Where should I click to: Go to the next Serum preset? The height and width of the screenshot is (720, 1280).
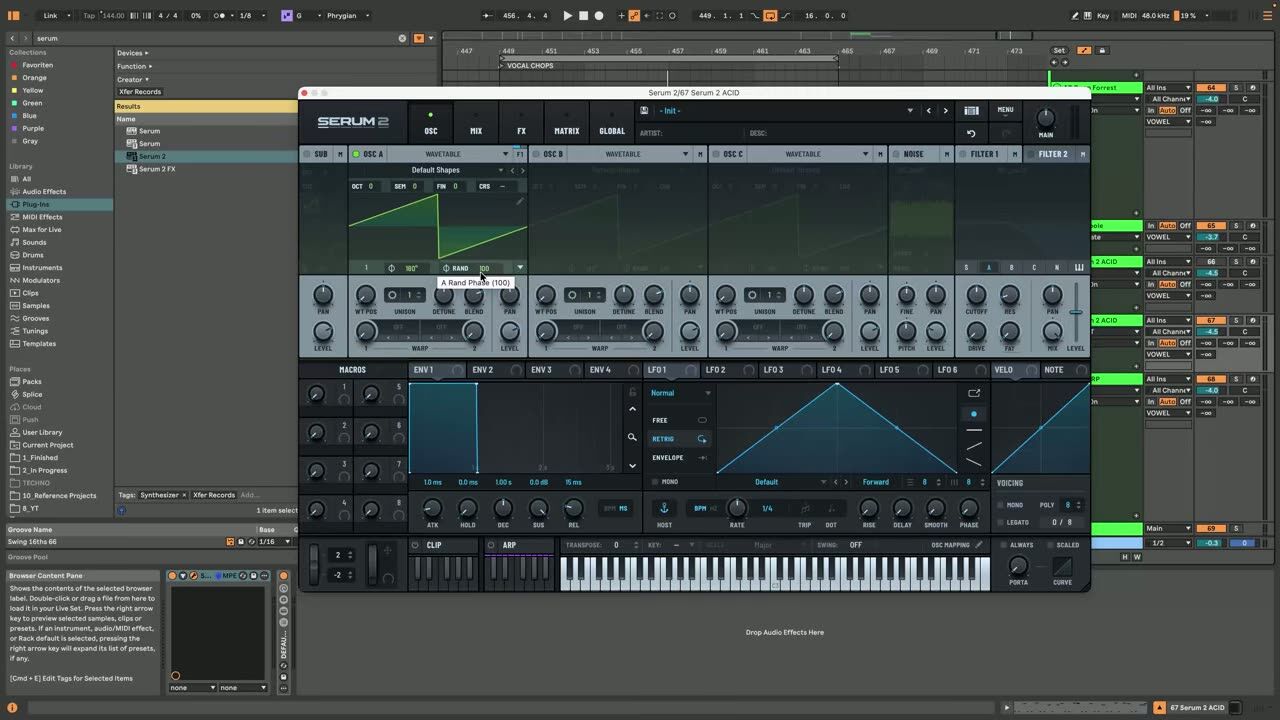(x=945, y=111)
